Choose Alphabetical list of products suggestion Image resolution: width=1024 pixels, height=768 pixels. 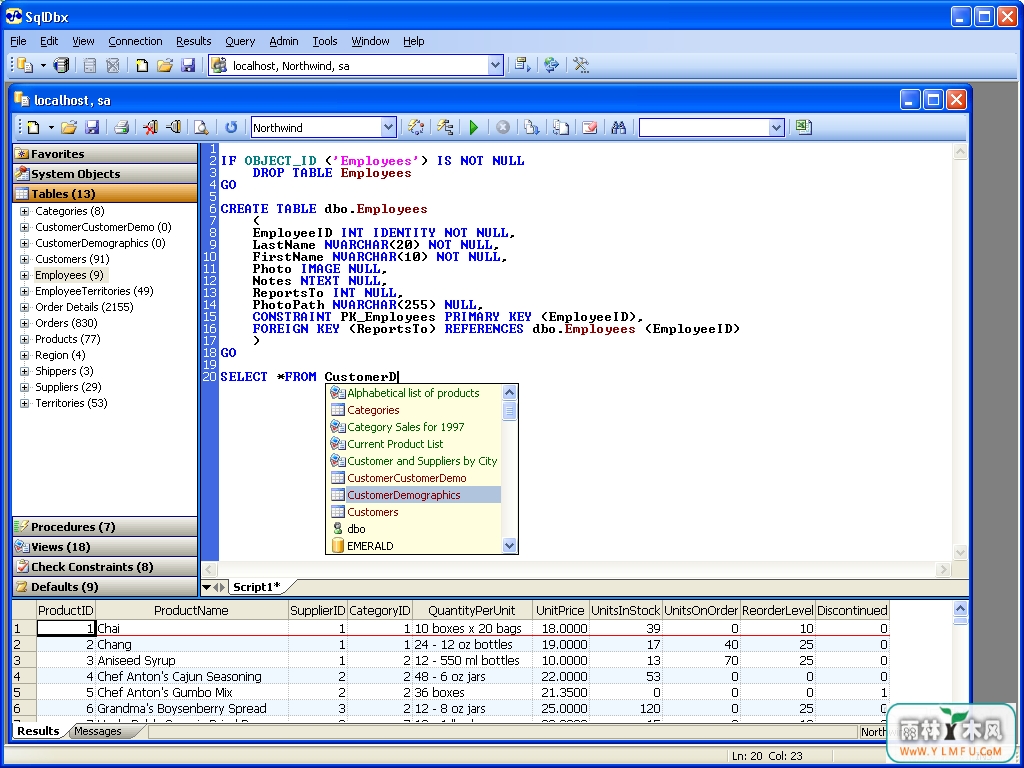pos(413,392)
